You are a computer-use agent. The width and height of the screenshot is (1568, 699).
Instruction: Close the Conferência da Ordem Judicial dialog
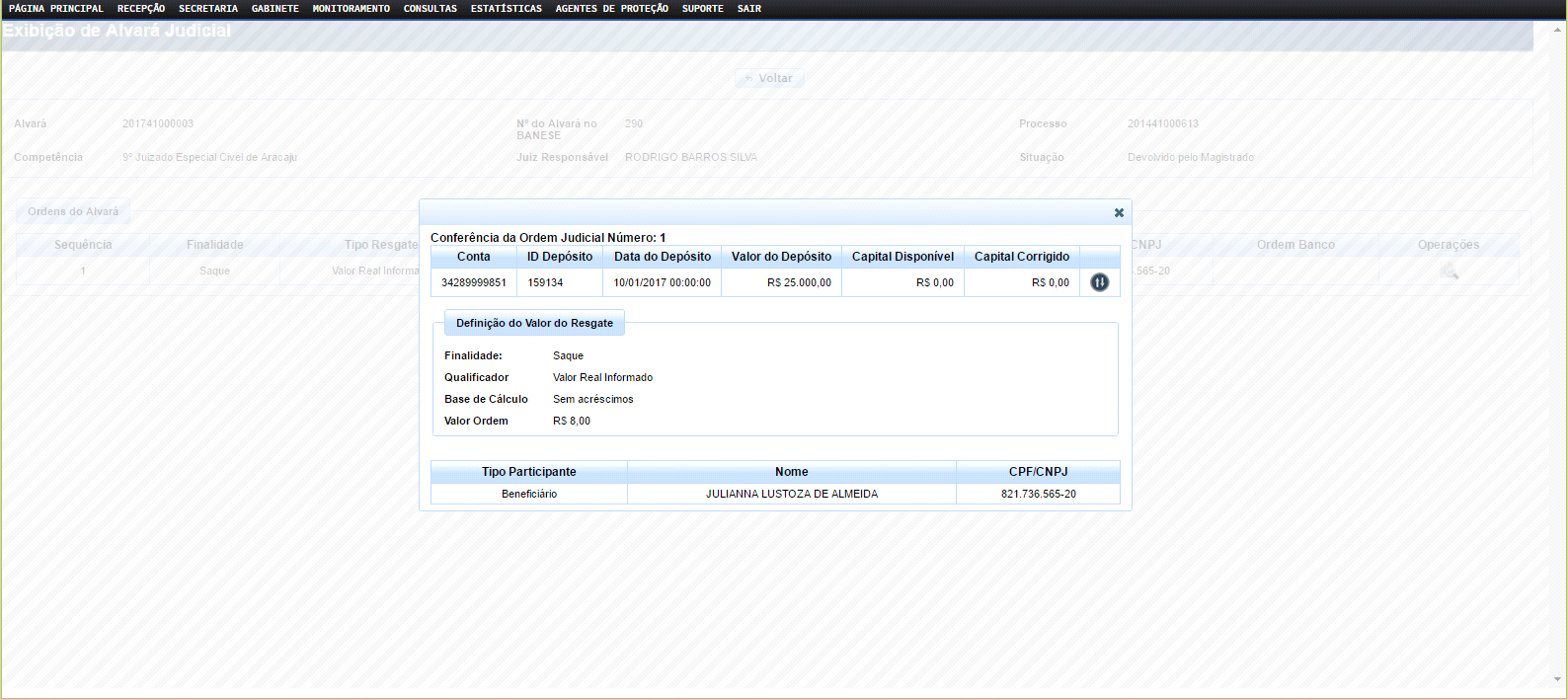tap(1119, 212)
